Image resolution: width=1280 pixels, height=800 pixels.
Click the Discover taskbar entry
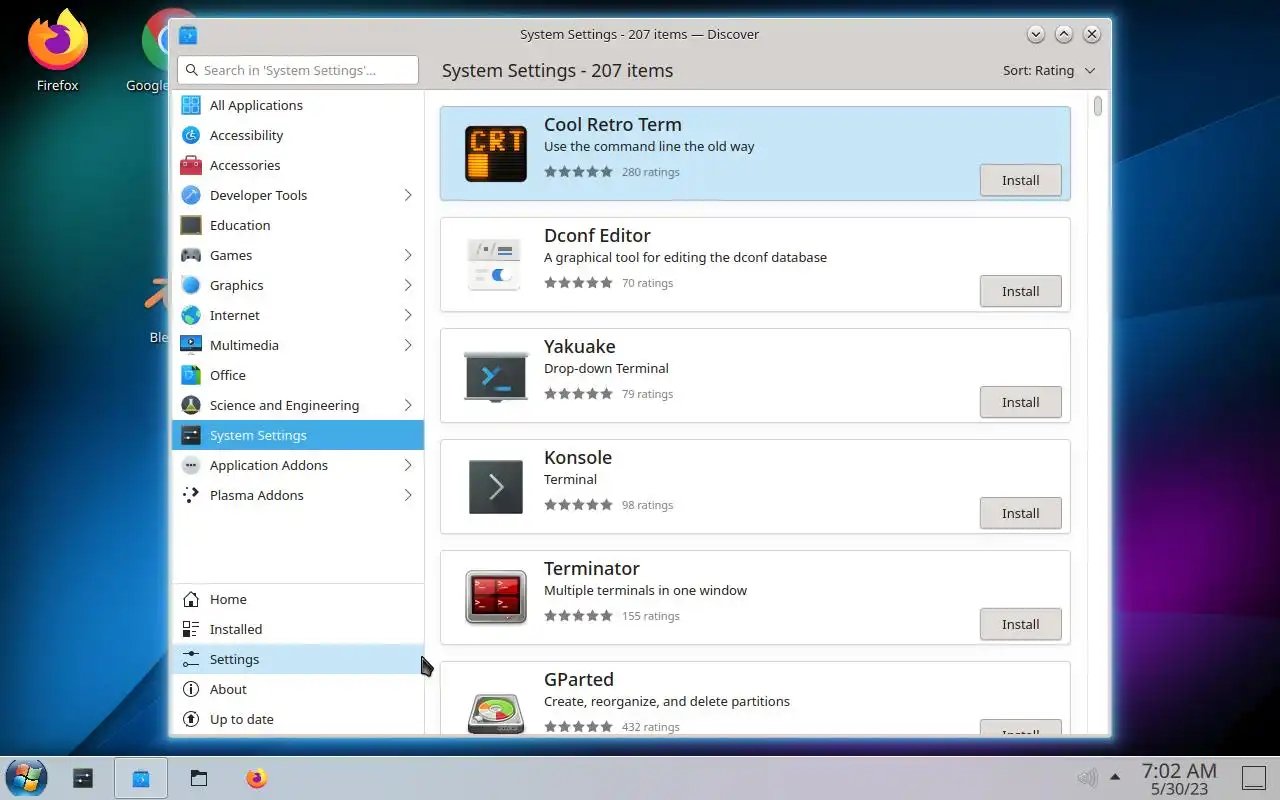[x=141, y=778]
